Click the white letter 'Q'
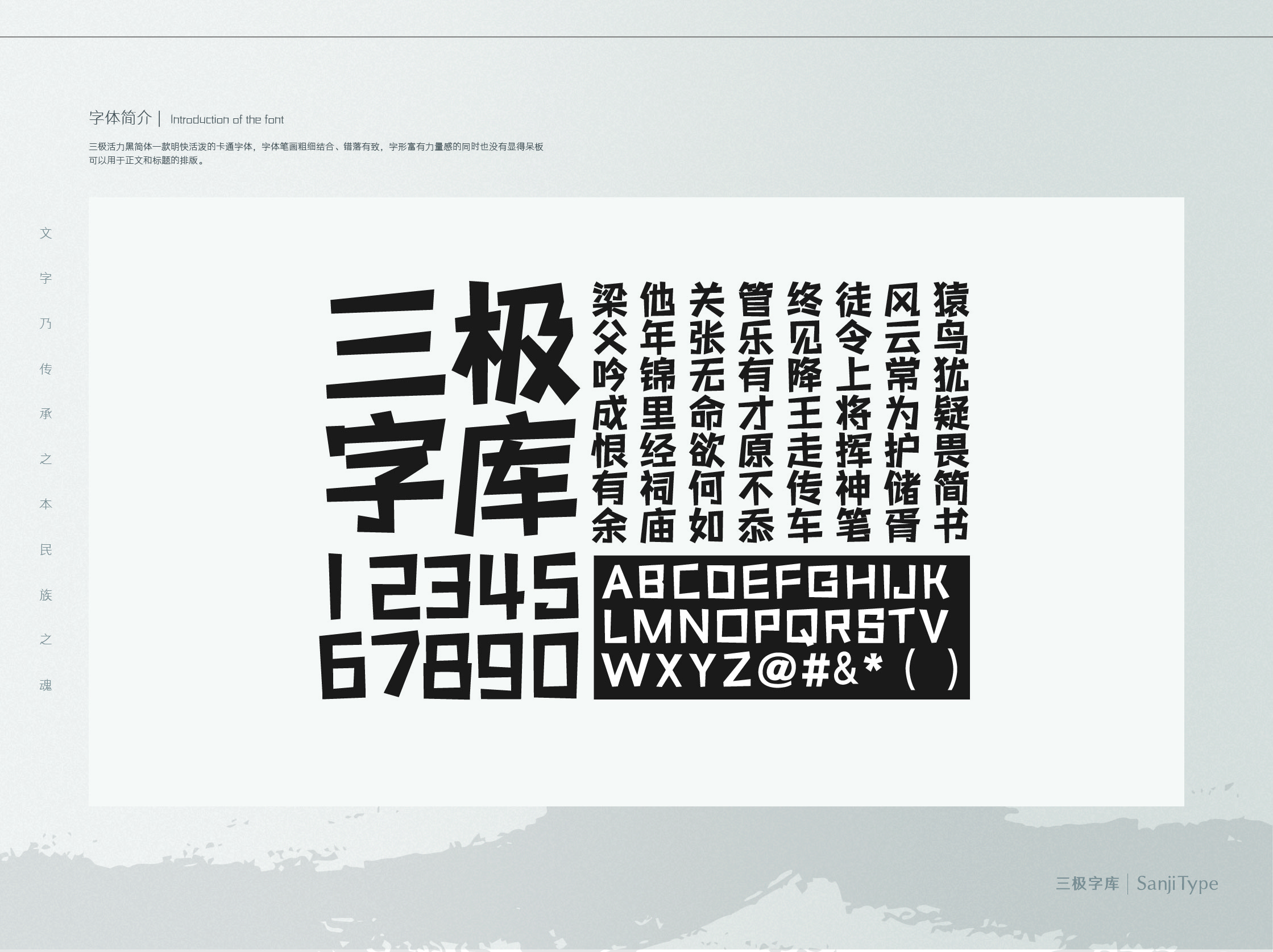This screenshot has width=1273, height=952. tap(801, 626)
